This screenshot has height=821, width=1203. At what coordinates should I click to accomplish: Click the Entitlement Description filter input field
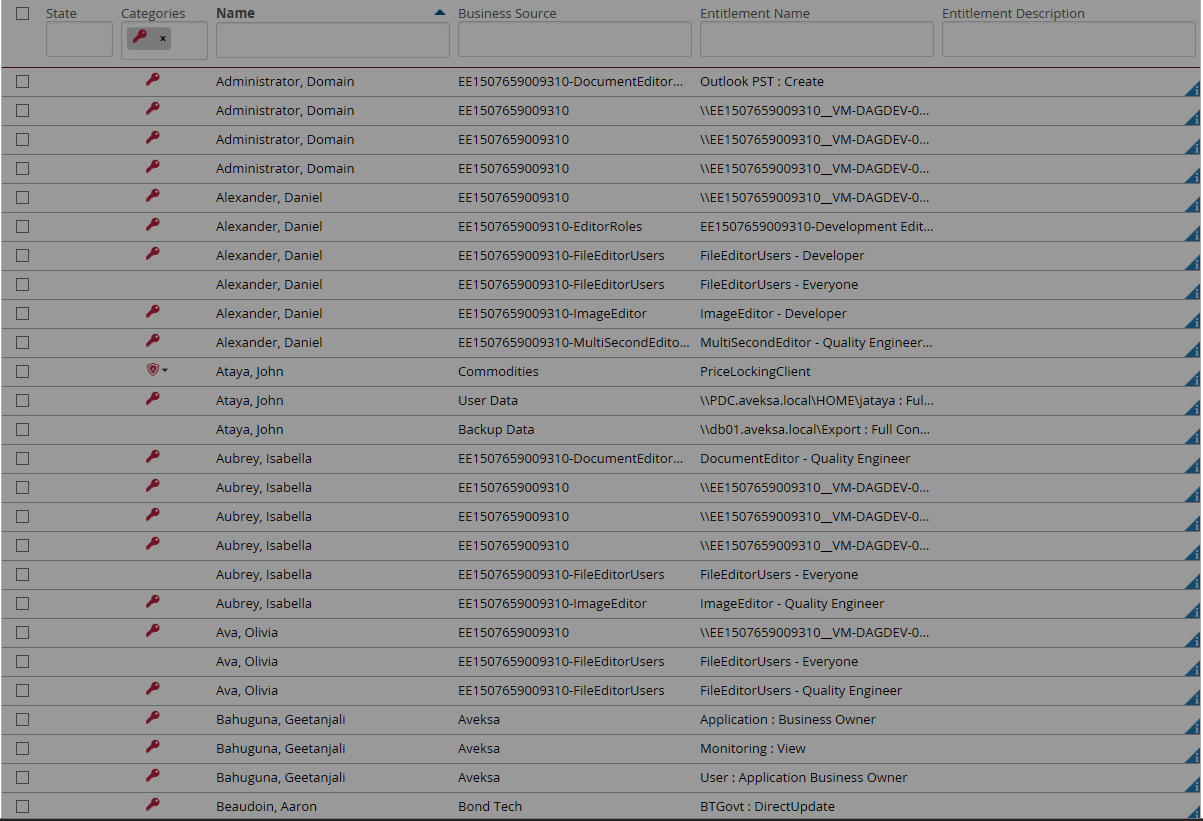click(1068, 39)
